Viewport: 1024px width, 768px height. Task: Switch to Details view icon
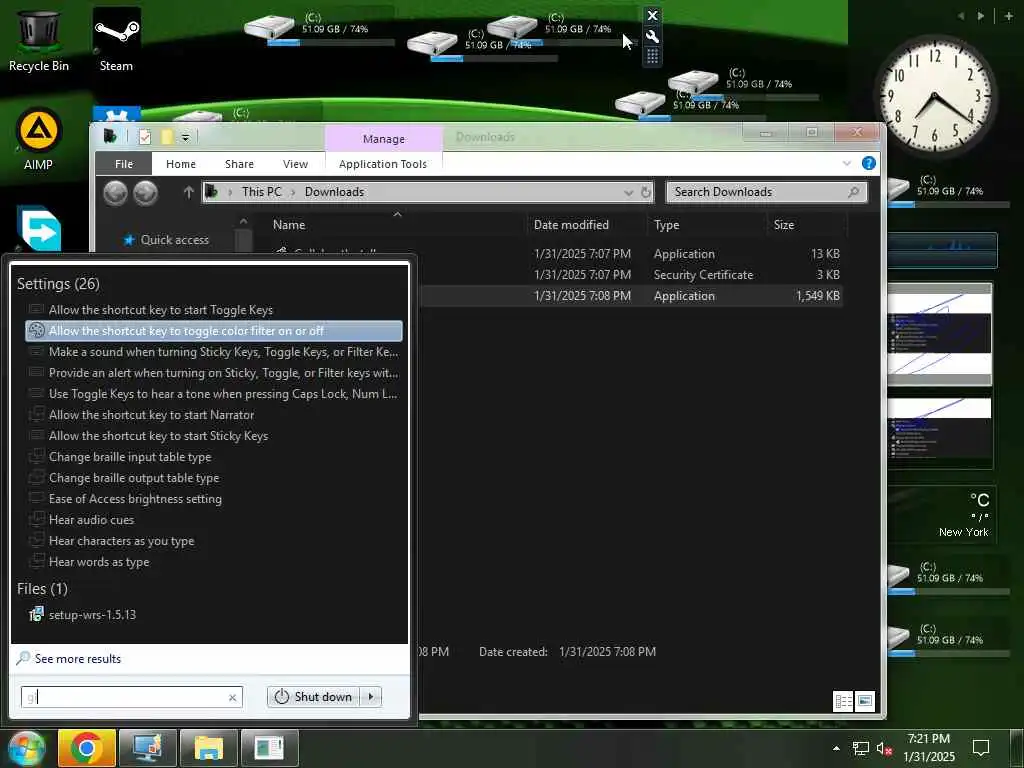[x=843, y=701]
